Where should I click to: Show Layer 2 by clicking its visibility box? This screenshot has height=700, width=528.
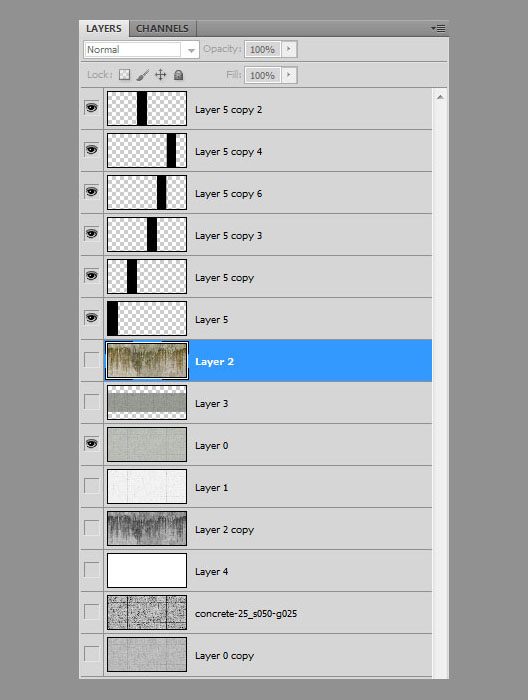[91, 360]
